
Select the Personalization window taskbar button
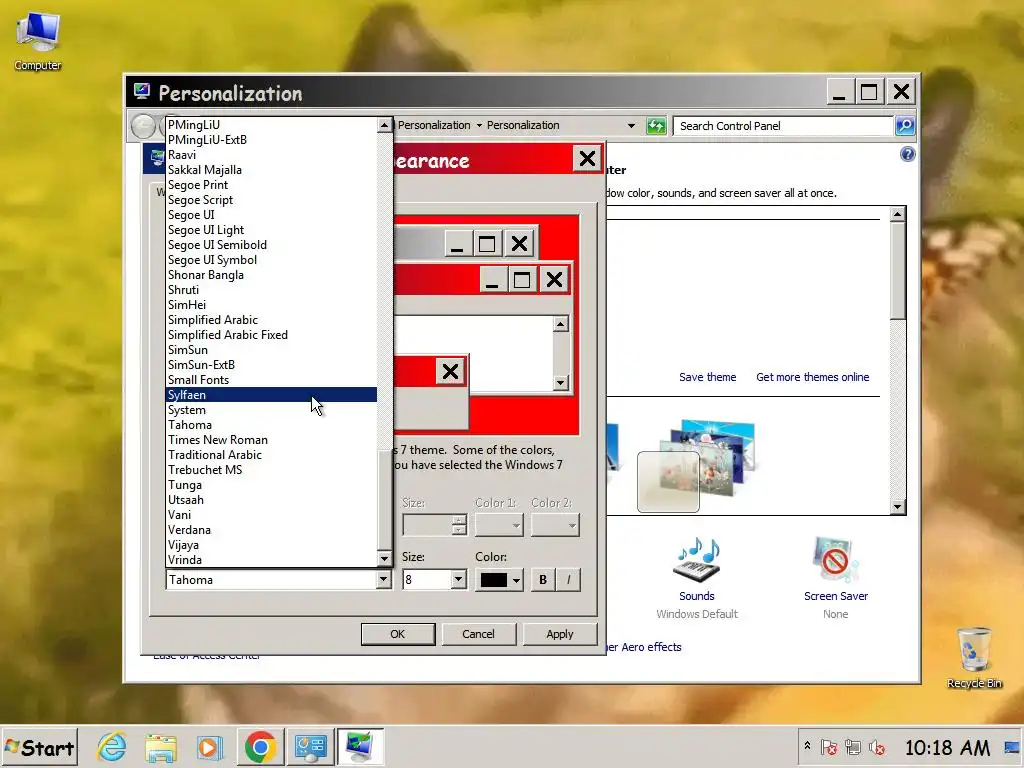point(360,747)
